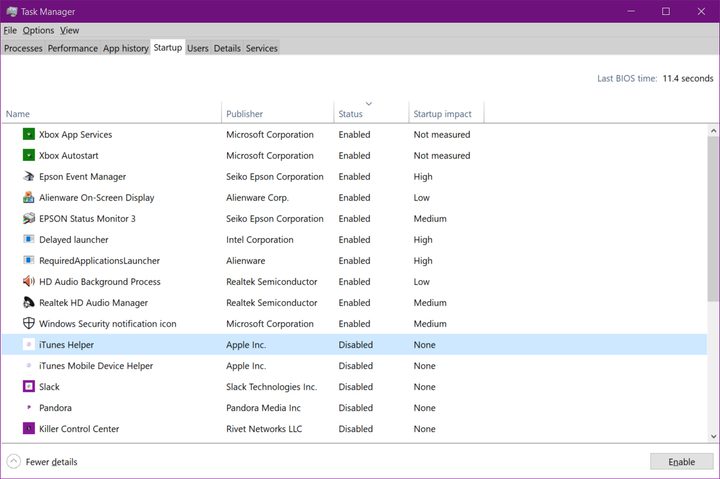
Task: Click the list scrollbar up arrow
Action: point(713,131)
